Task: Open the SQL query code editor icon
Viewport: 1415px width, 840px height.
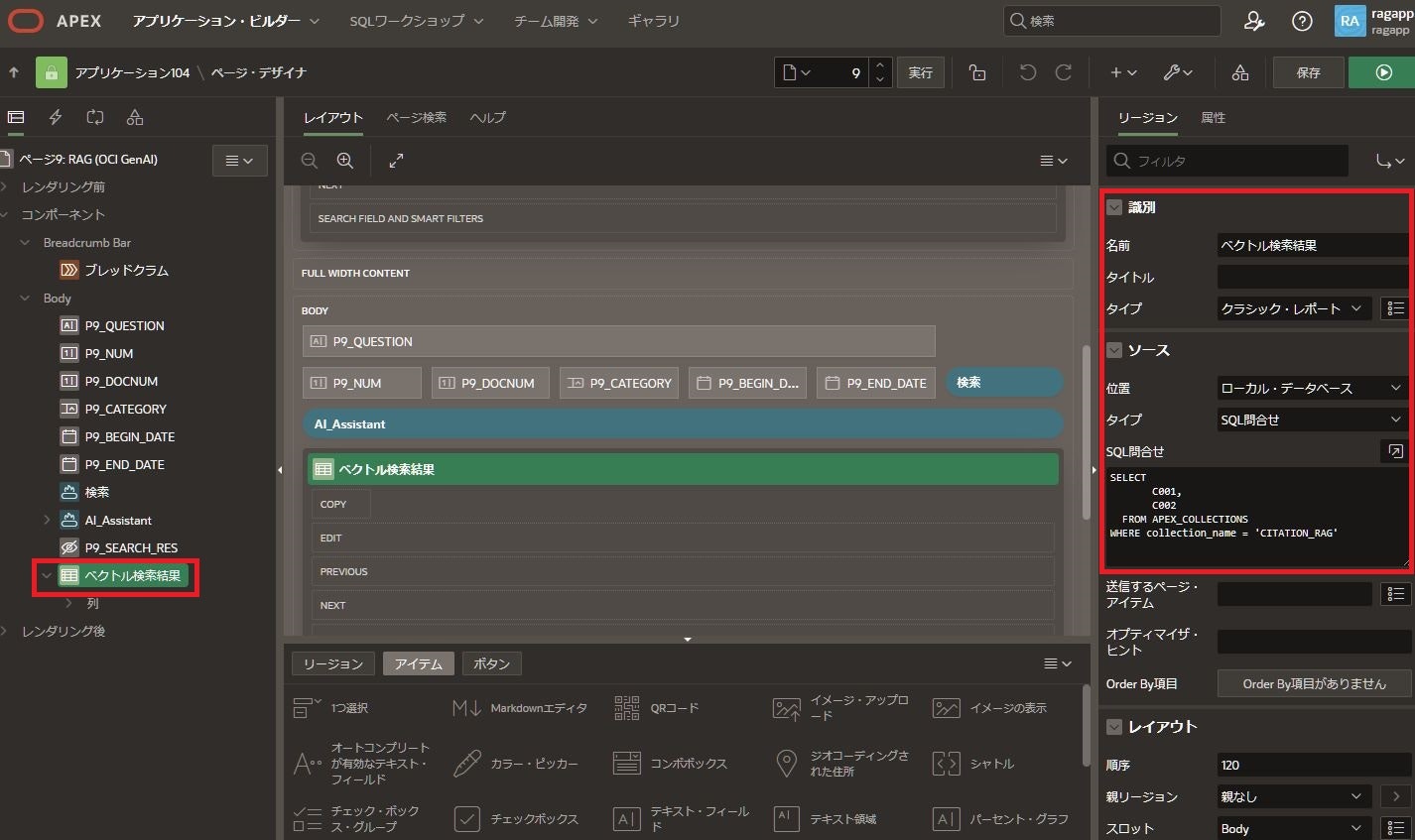Action: pyautogui.click(x=1395, y=451)
